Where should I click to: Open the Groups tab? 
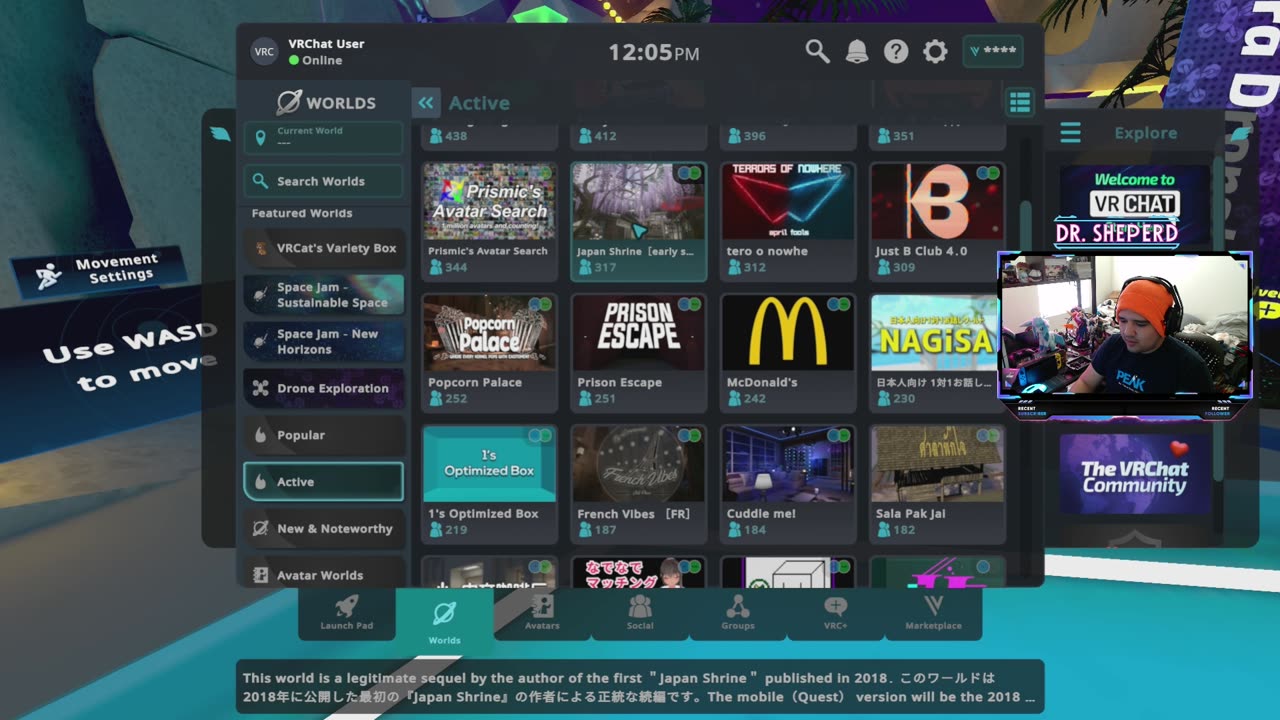click(x=738, y=613)
